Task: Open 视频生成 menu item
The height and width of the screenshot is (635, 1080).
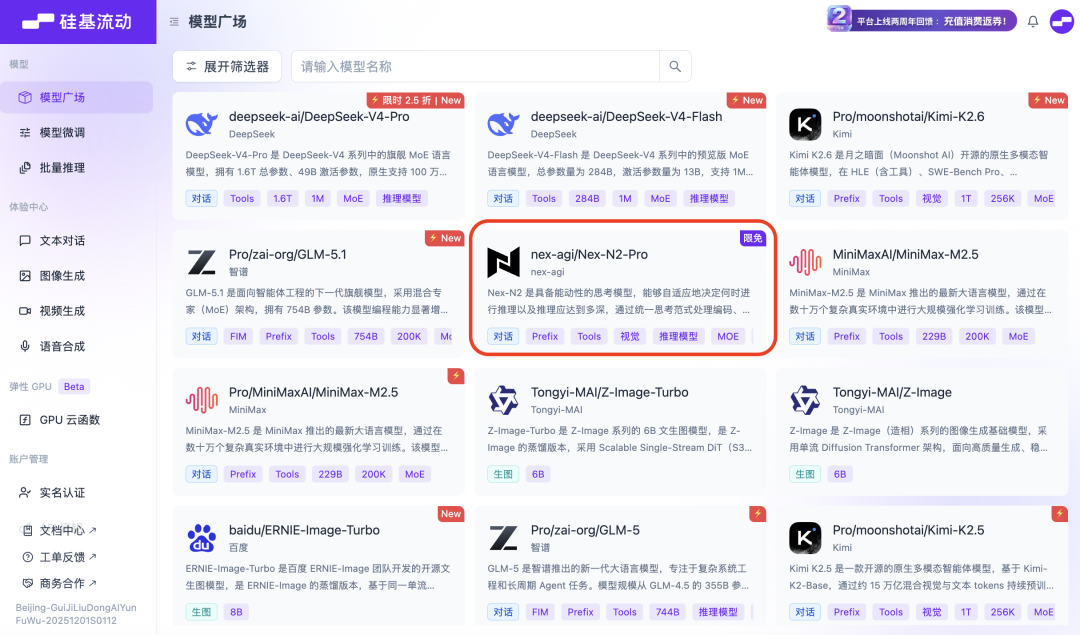Action: pos(77,311)
